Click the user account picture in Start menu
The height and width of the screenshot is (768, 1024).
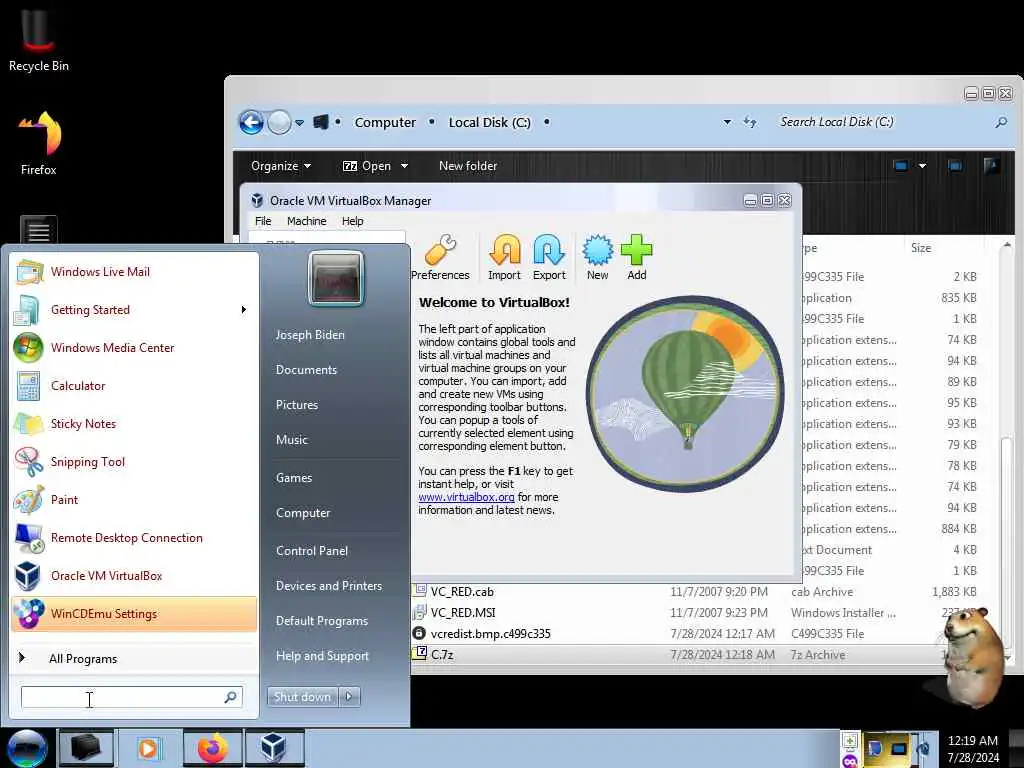coord(336,278)
